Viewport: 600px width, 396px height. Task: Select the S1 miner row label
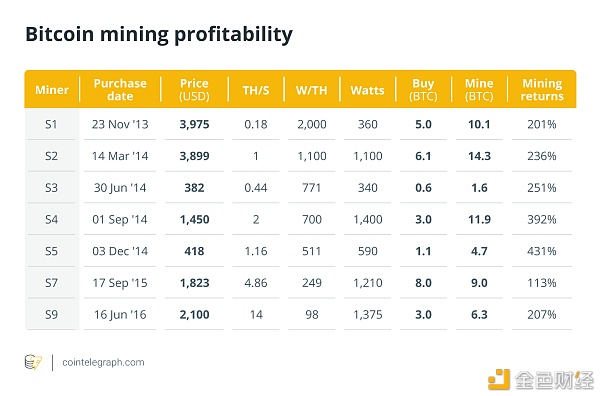[x=51, y=124]
